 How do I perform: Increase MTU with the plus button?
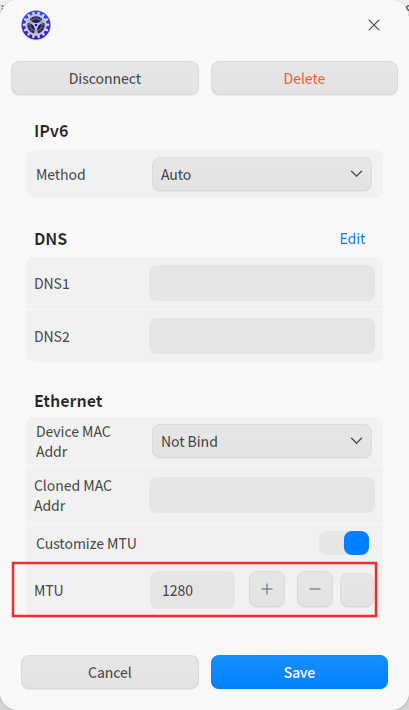tap(267, 589)
